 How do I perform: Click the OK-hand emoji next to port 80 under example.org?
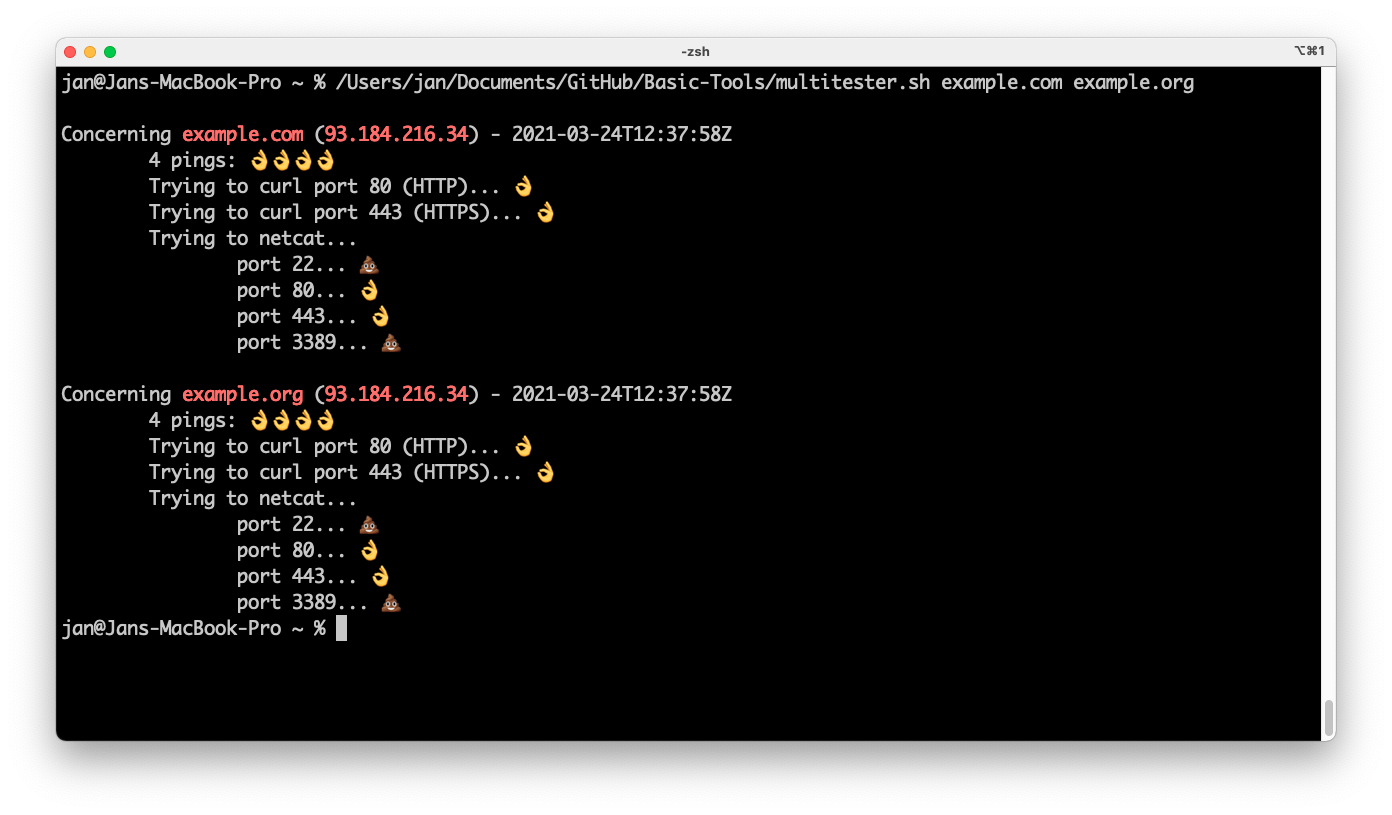pos(369,550)
